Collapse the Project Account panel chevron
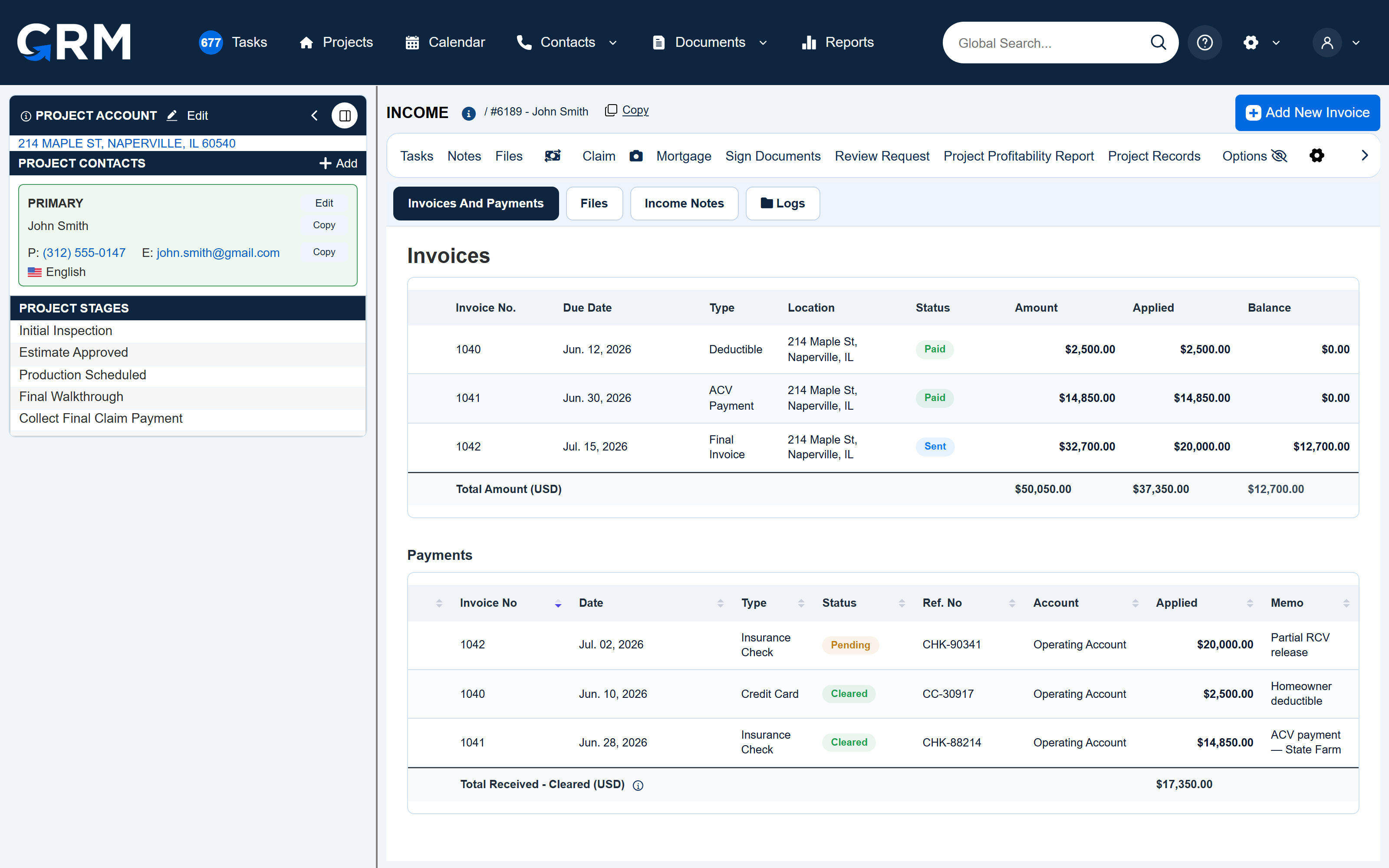The height and width of the screenshot is (868, 1389). tap(314, 115)
